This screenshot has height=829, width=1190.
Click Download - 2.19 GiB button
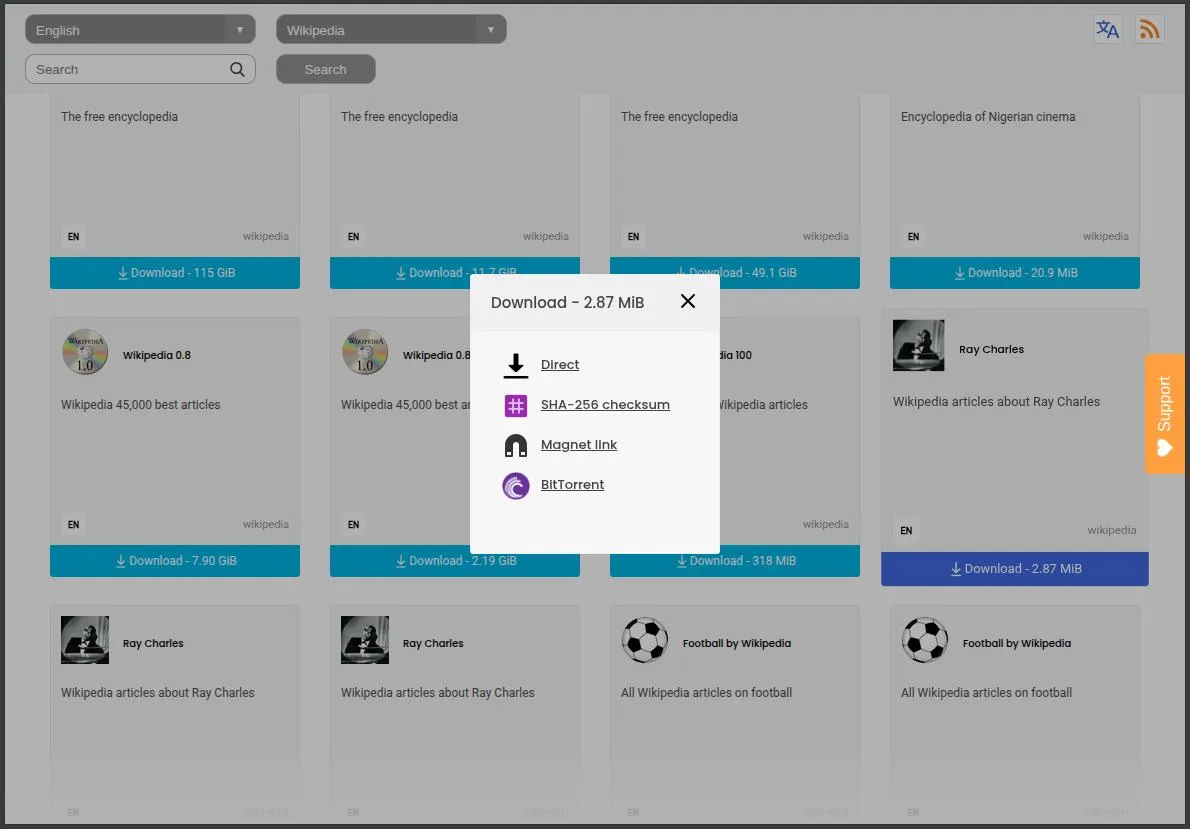[x=455, y=560]
